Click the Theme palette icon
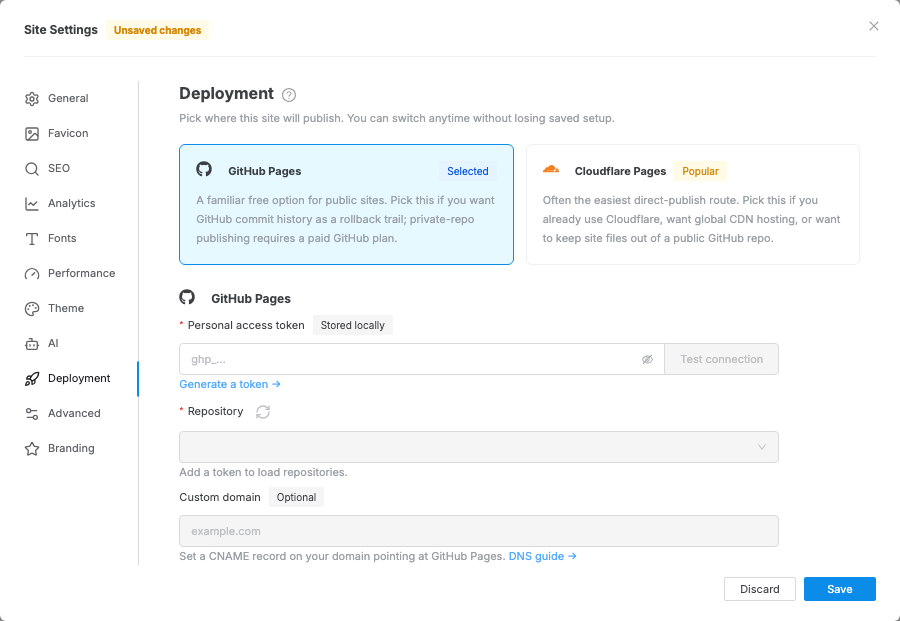 pos(32,309)
